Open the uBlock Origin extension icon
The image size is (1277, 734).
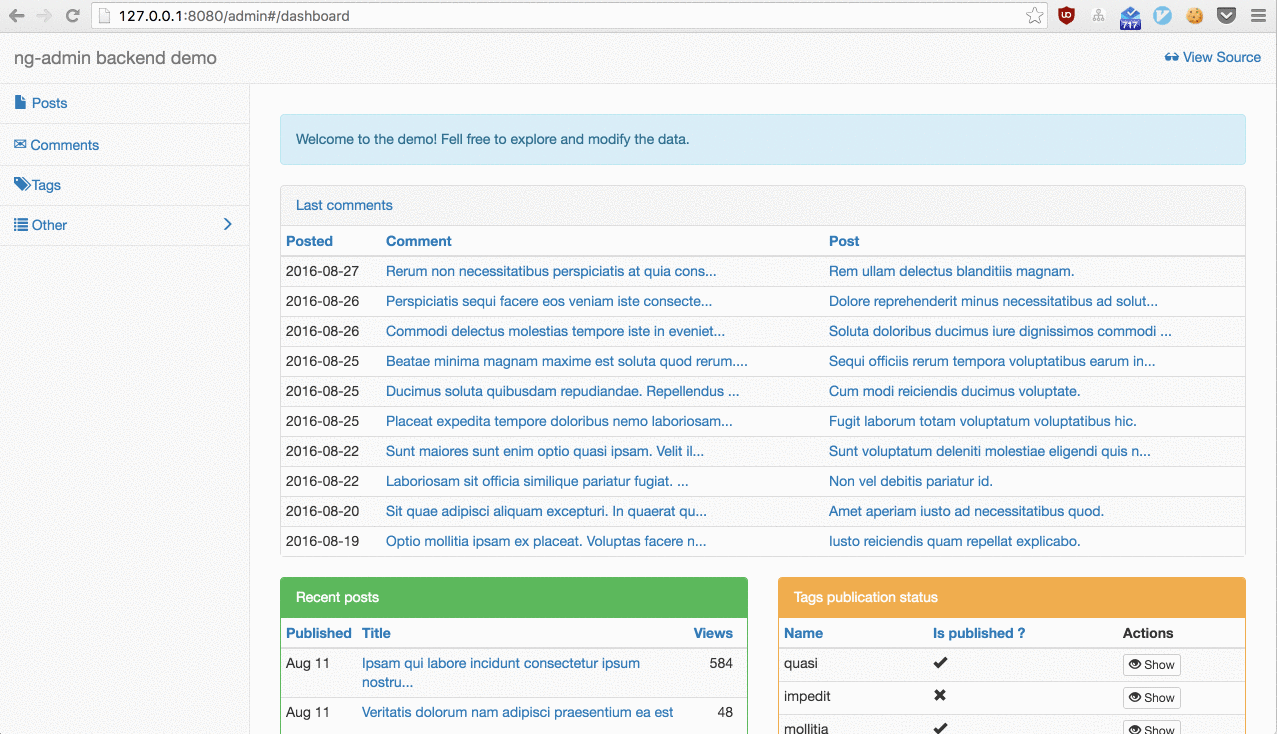[x=1066, y=16]
